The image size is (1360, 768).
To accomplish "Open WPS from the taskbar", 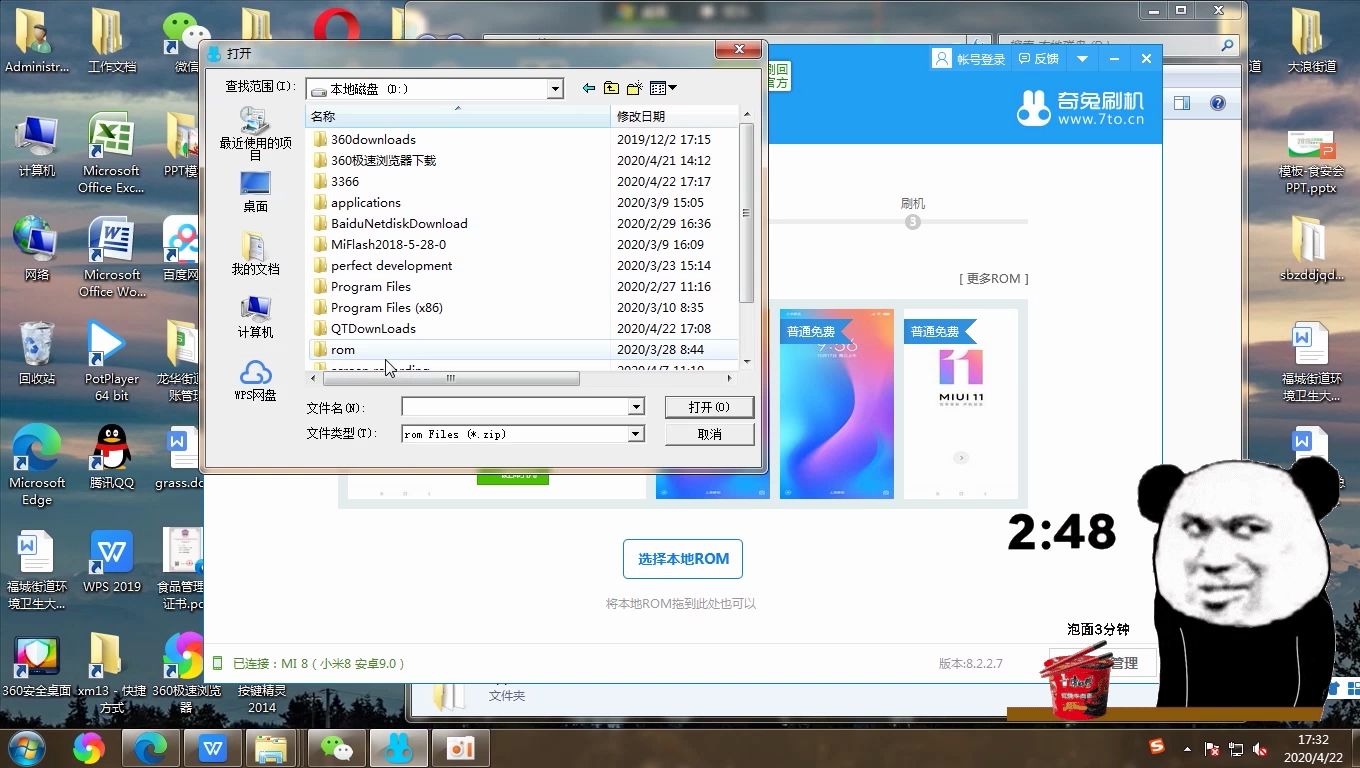I will pos(212,747).
